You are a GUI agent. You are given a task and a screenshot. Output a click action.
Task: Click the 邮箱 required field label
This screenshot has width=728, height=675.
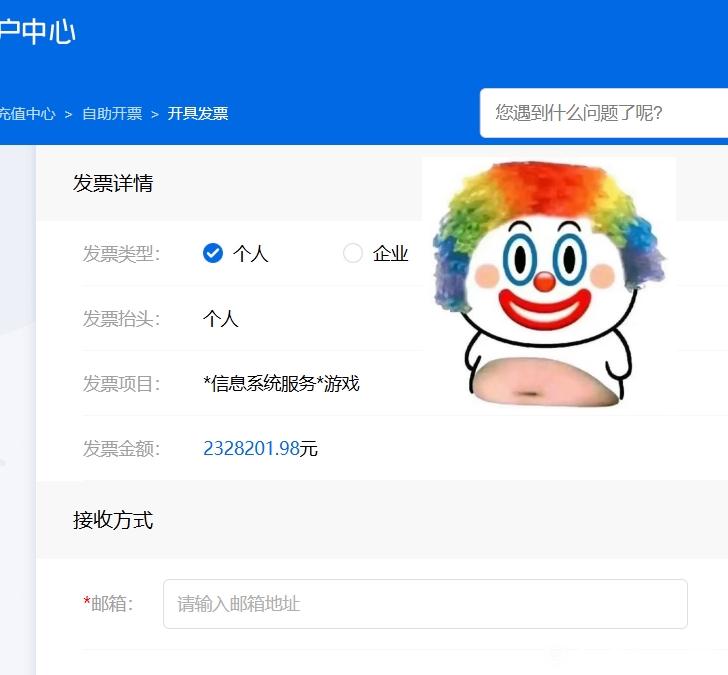[108, 604]
